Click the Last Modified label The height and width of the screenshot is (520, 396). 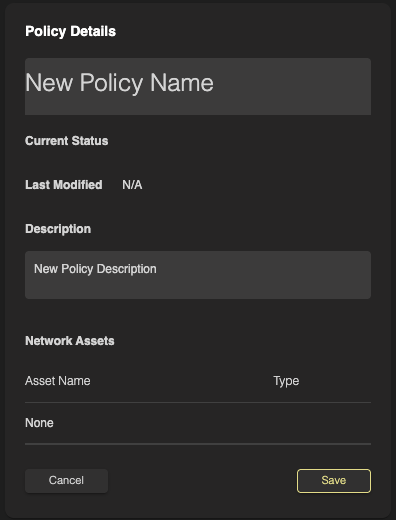64,185
